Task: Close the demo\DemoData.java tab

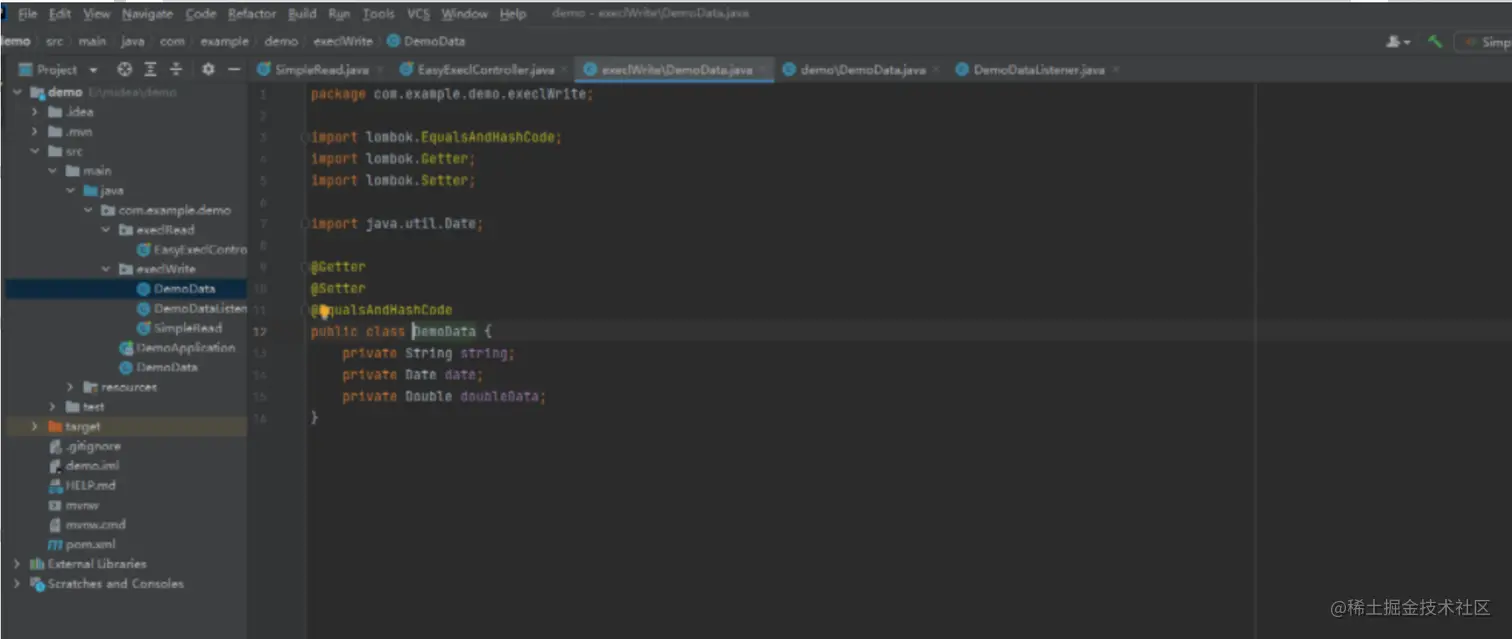Action: pos(936,70)
